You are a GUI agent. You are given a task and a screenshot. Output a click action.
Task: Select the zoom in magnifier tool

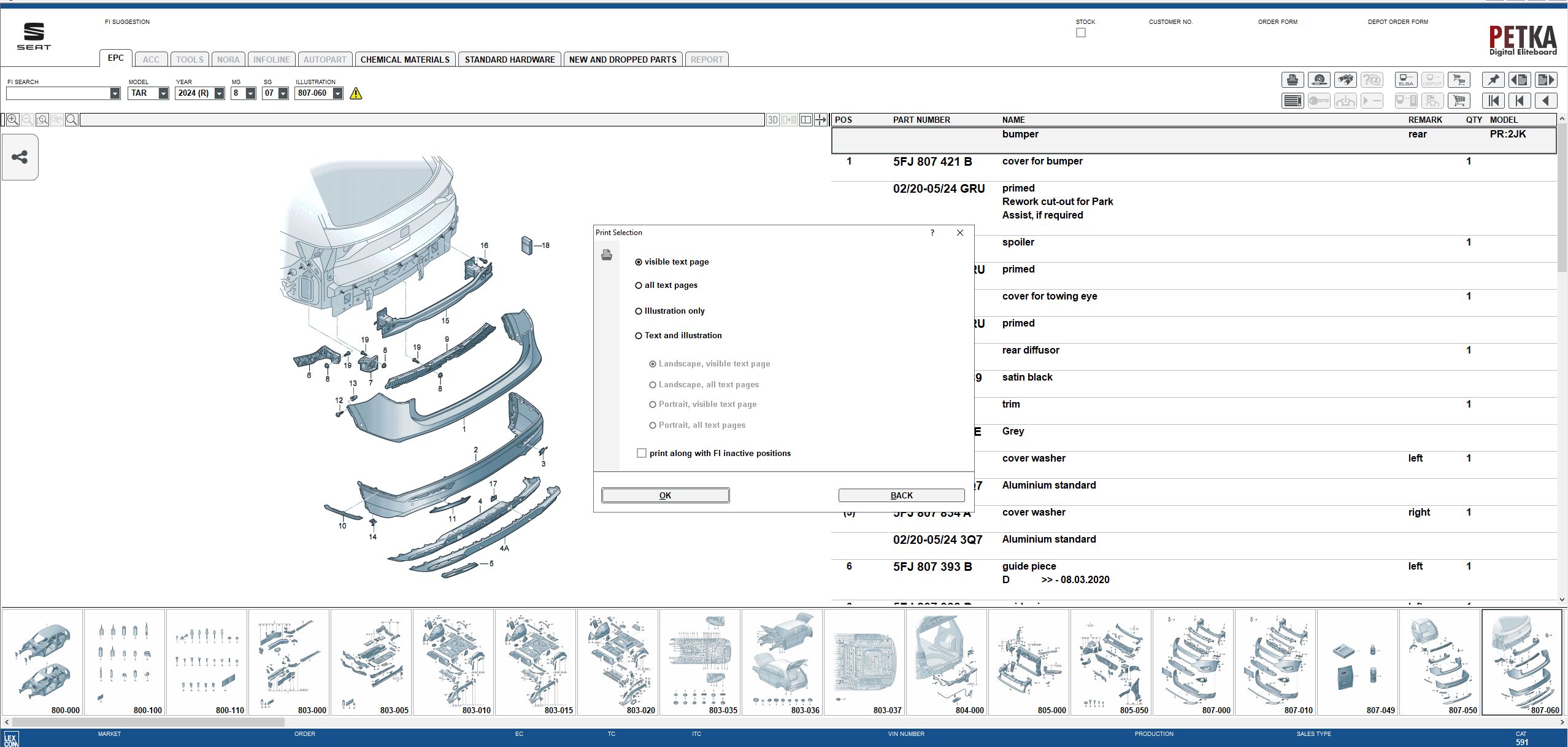pyautogui.click(x=12, y=119)
